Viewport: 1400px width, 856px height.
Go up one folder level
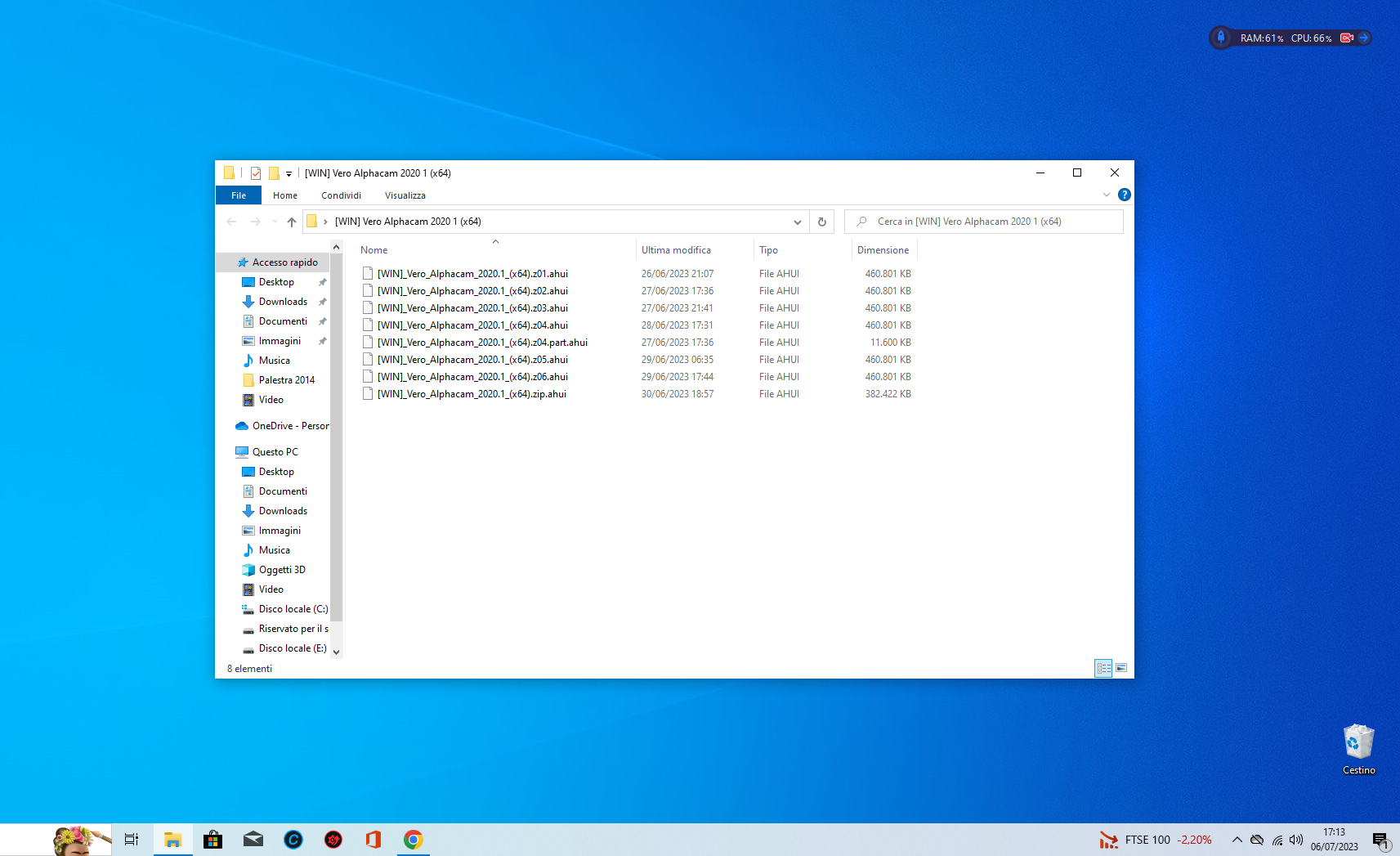click(x=292, y=222)
